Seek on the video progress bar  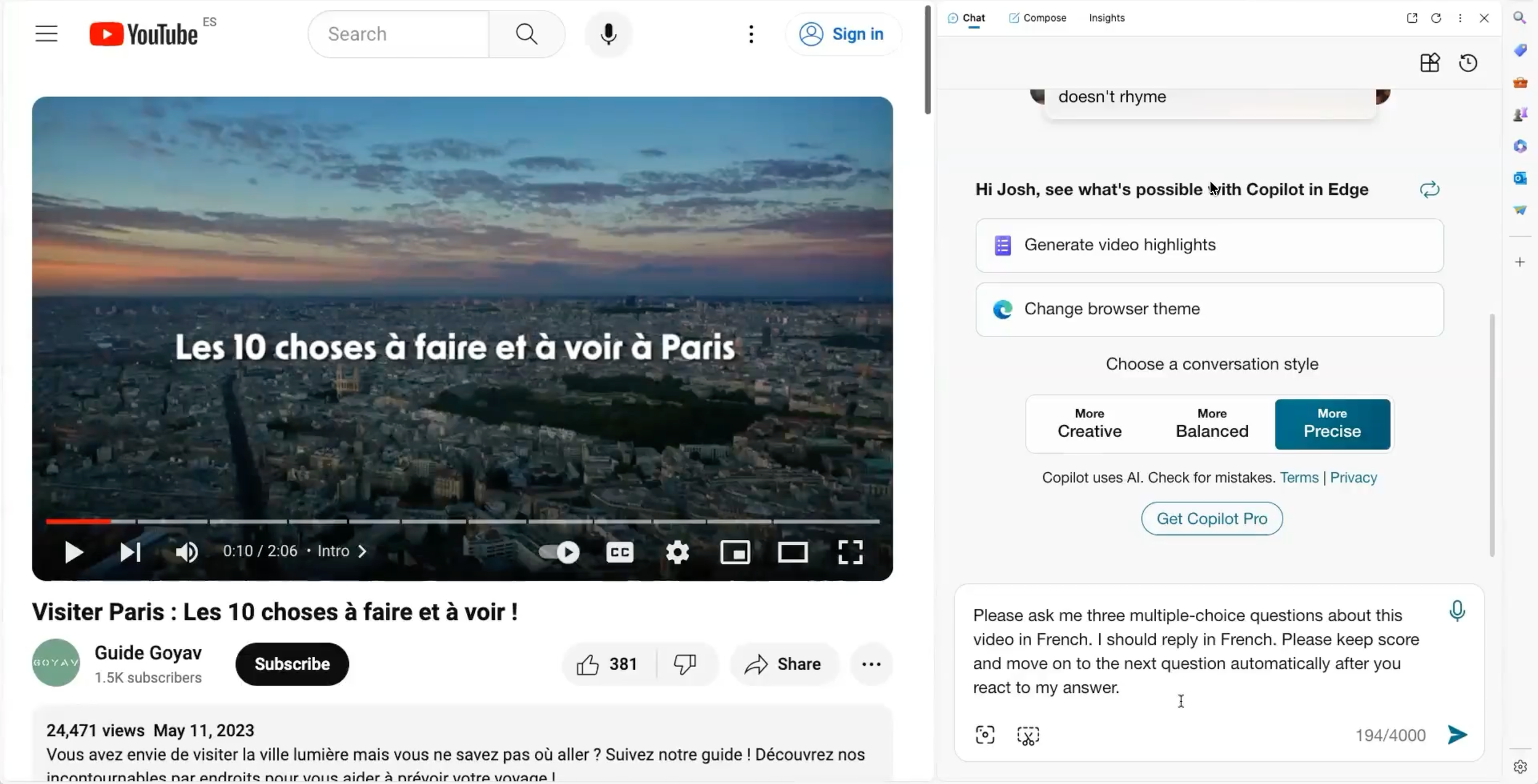coord(463,521)
